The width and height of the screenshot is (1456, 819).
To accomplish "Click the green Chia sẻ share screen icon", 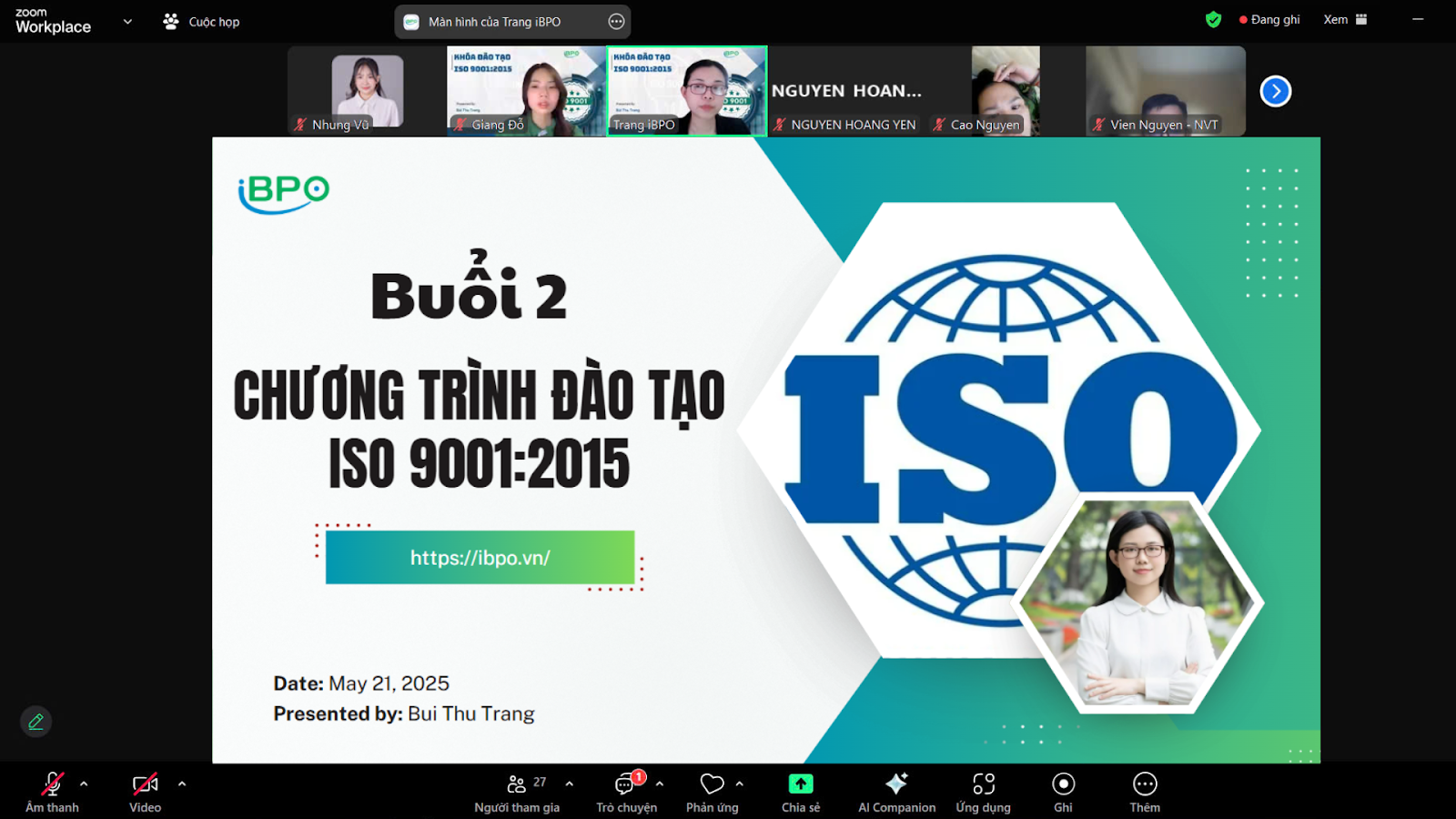I will point(801,784).
